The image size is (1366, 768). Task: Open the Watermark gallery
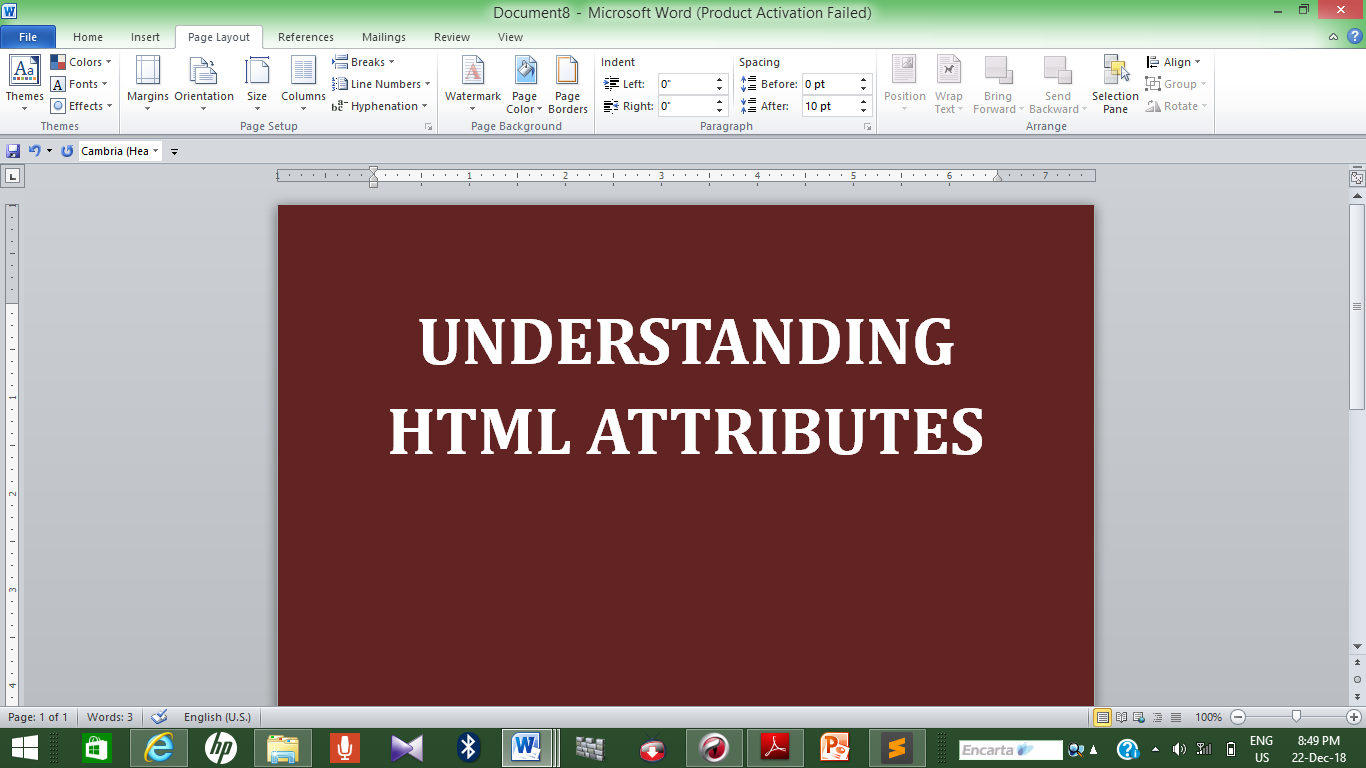coord(472,84)
